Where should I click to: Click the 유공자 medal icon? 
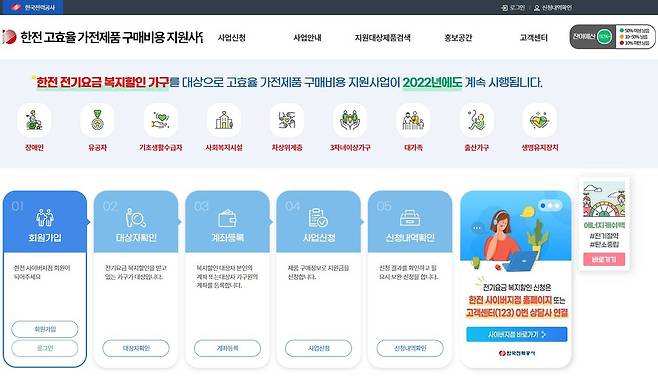[97, 120]
